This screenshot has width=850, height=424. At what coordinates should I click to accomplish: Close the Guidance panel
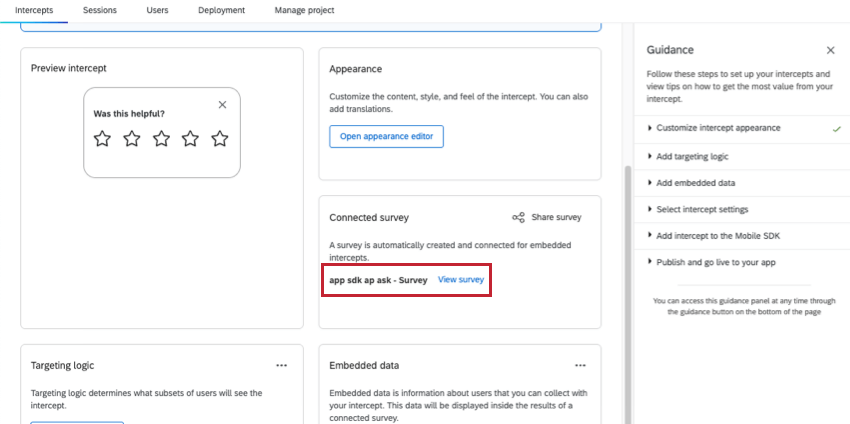830,50
